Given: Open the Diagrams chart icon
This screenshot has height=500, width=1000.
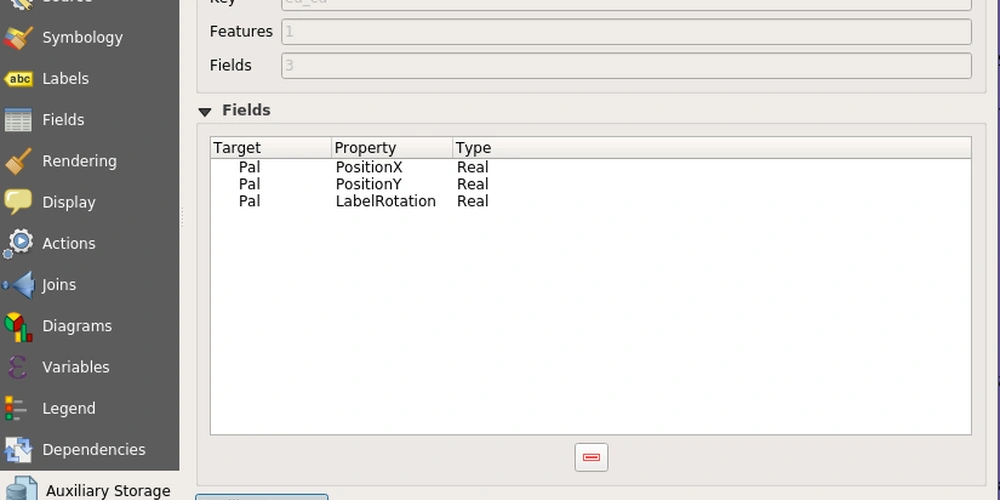Looking at the screenshot, I should coord(18,327).
